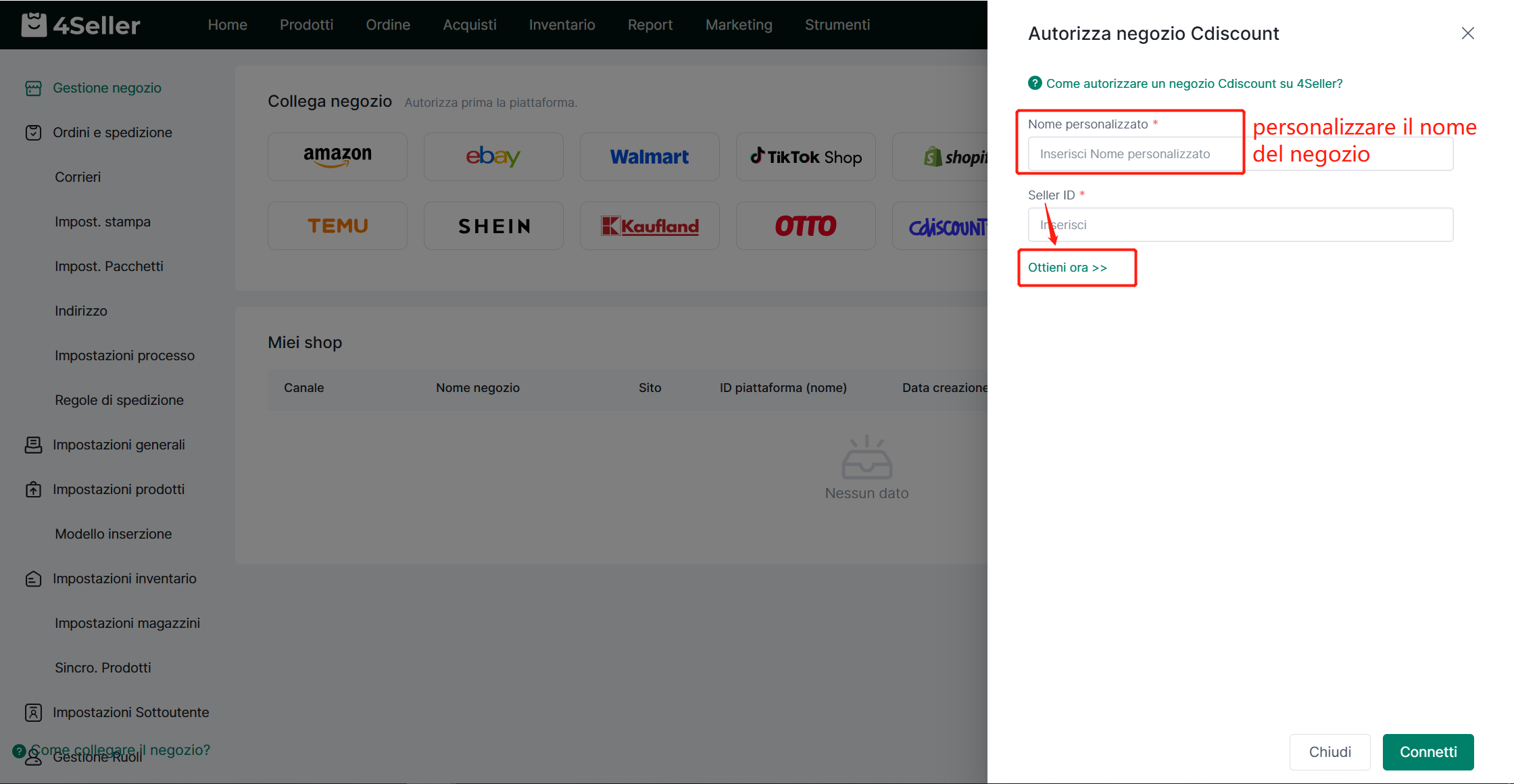Screen dimensions: 1514x784
Task: Choose the Kaufland marketplace tile
Action: 650,226
